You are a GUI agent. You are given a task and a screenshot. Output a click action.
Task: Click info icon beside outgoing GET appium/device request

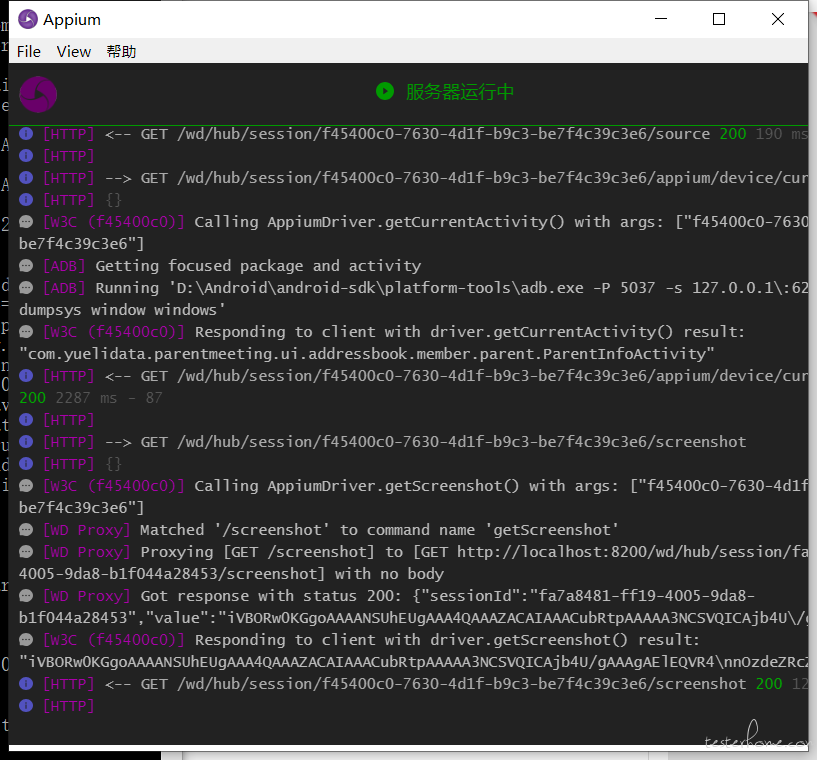[26, 178]
